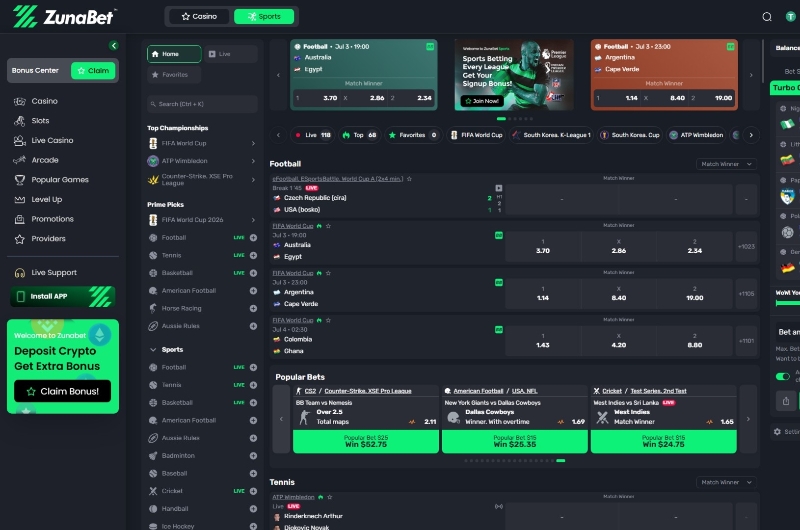This screenshot has height=530, width=800.
Task: Select the Home tab in sports menu
Action: [x=174, y=54]
